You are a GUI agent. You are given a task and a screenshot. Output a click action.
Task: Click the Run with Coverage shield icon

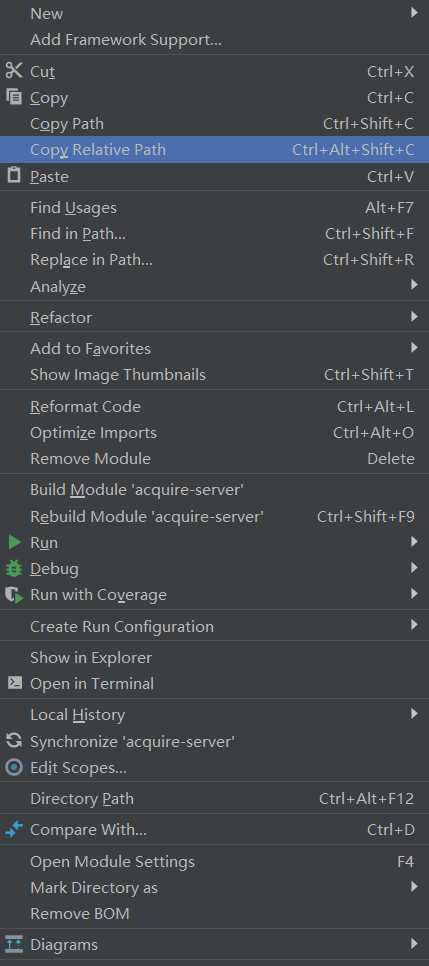coord(14,595)
